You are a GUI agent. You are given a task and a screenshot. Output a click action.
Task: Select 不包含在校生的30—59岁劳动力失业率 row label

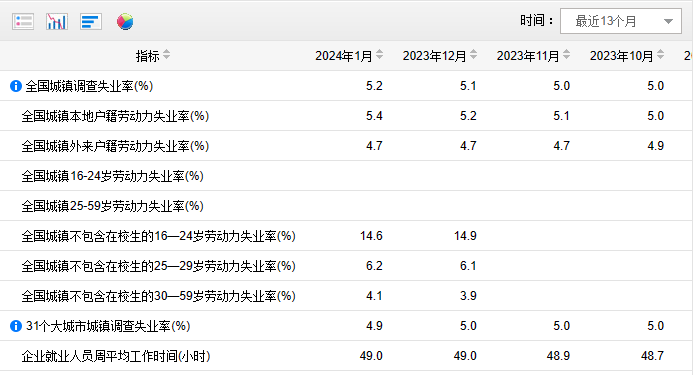(x=158, y=296)
